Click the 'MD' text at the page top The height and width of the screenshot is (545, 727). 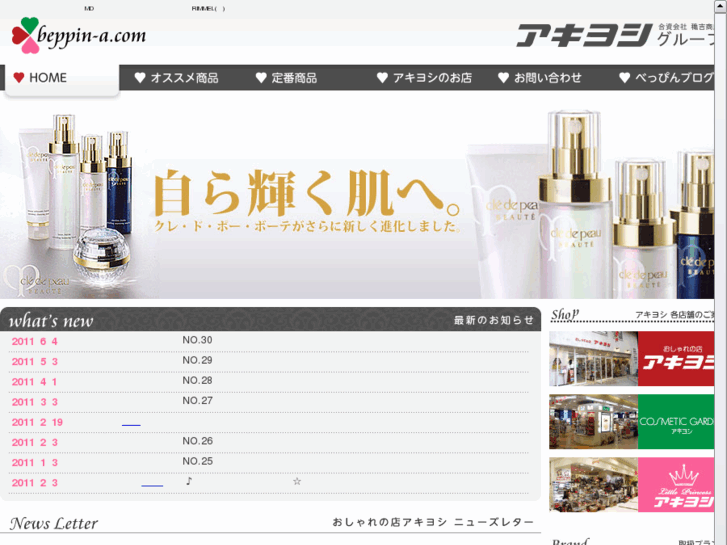coord(89,8)
